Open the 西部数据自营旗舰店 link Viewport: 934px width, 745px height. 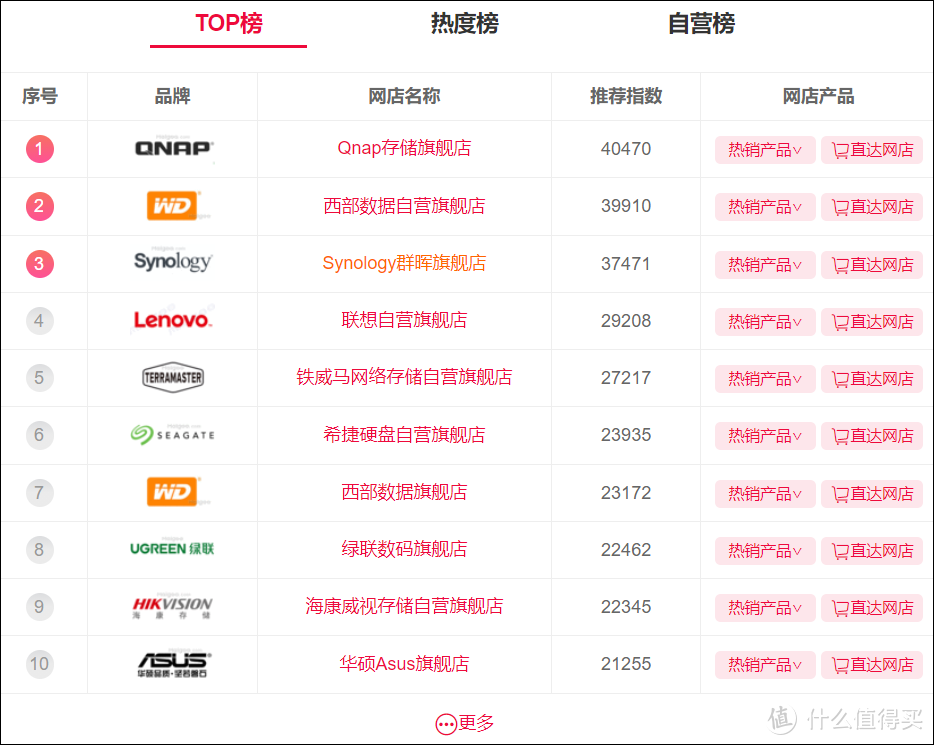click(x=404, y=206)
